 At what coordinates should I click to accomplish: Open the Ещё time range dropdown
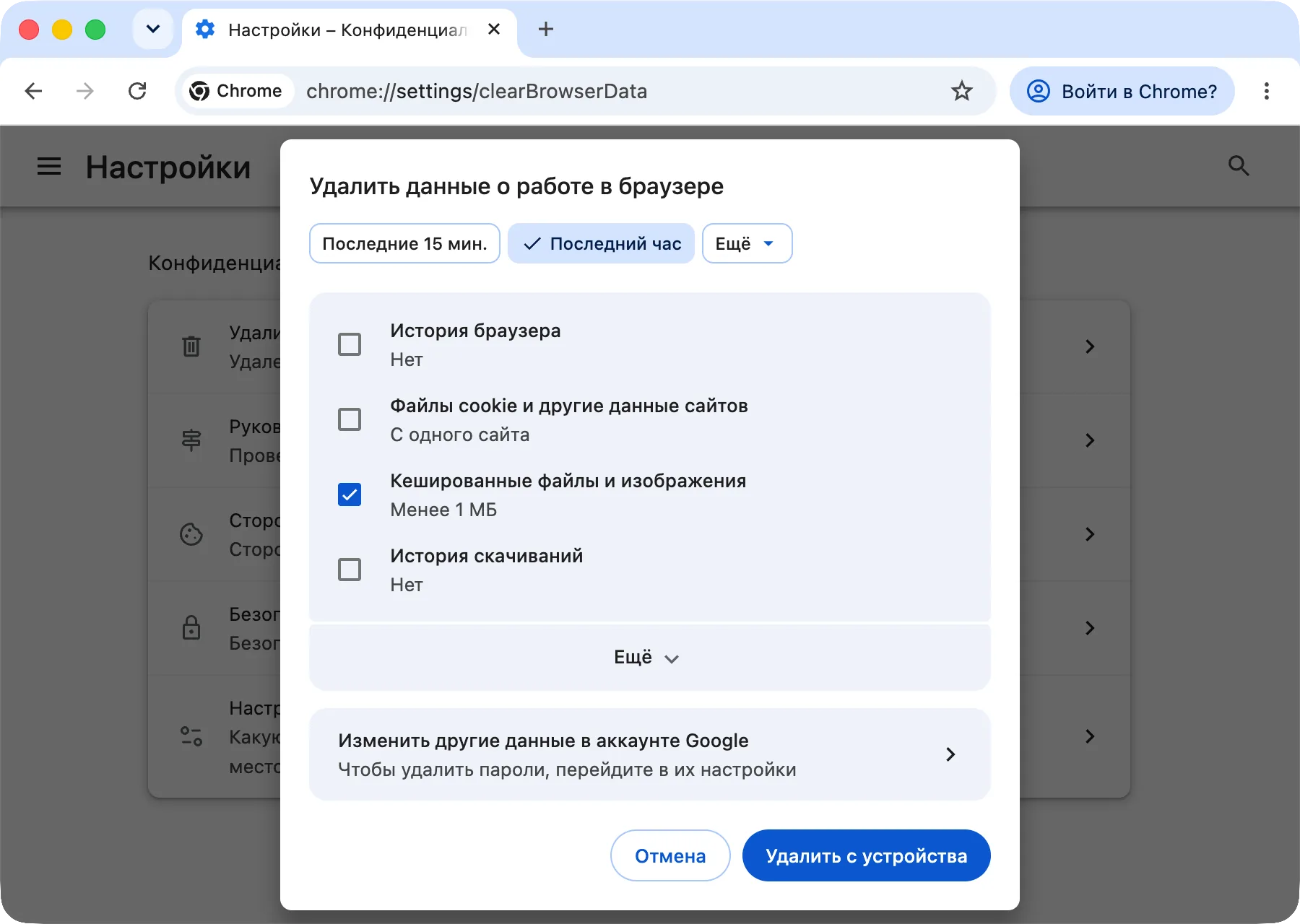pyautogui.click(x=747, y=244)
